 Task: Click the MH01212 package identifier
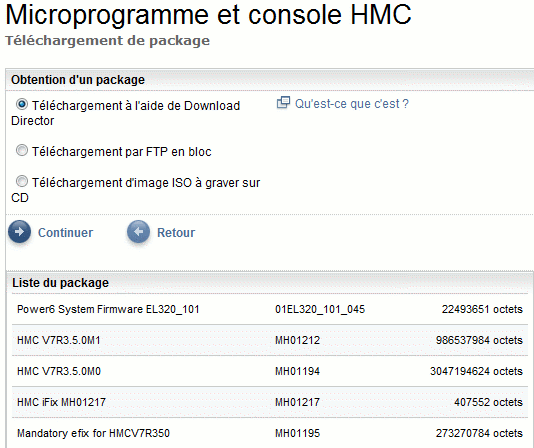pos(297,340)
